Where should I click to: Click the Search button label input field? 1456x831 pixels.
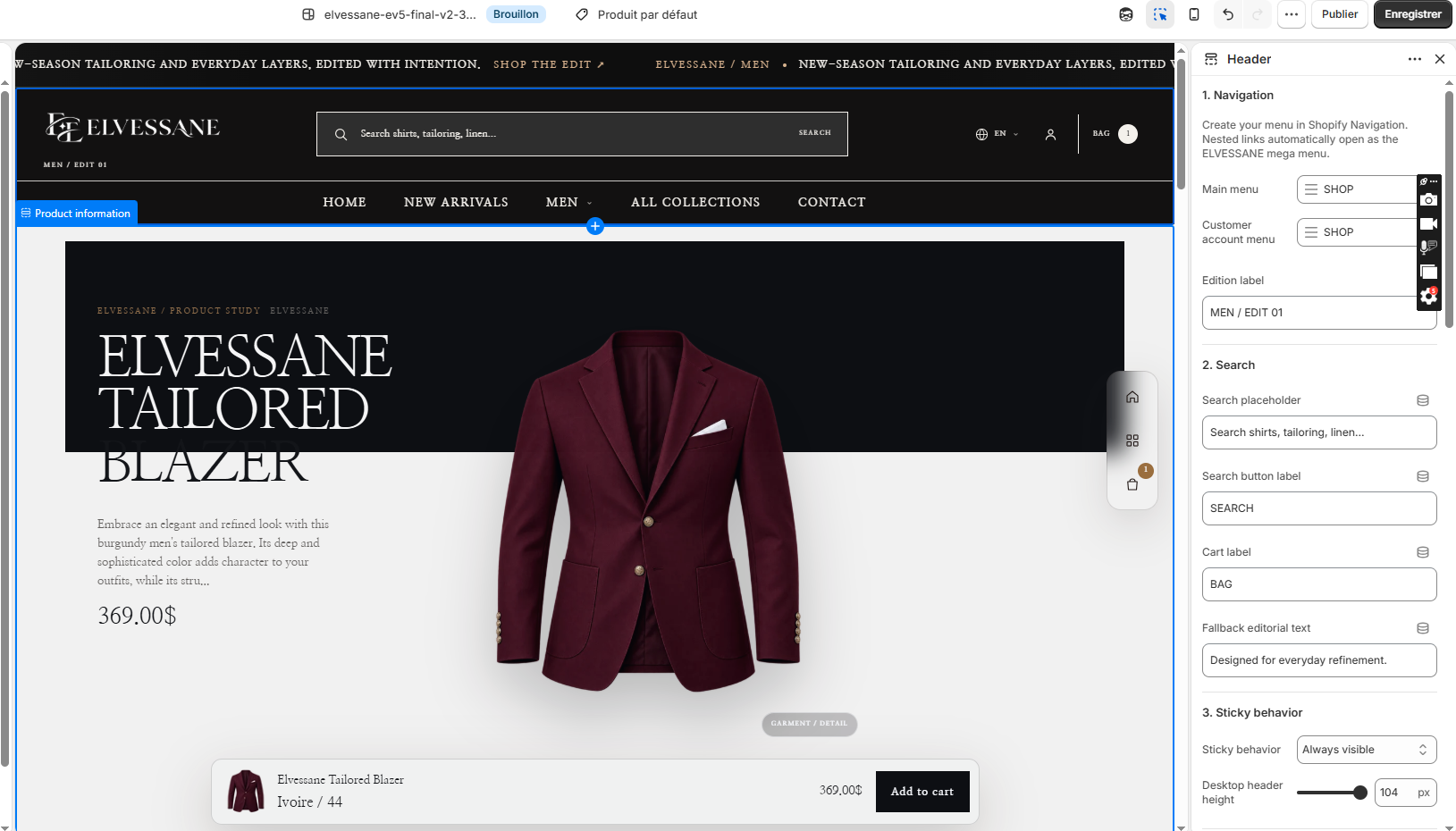point(1319,508)
